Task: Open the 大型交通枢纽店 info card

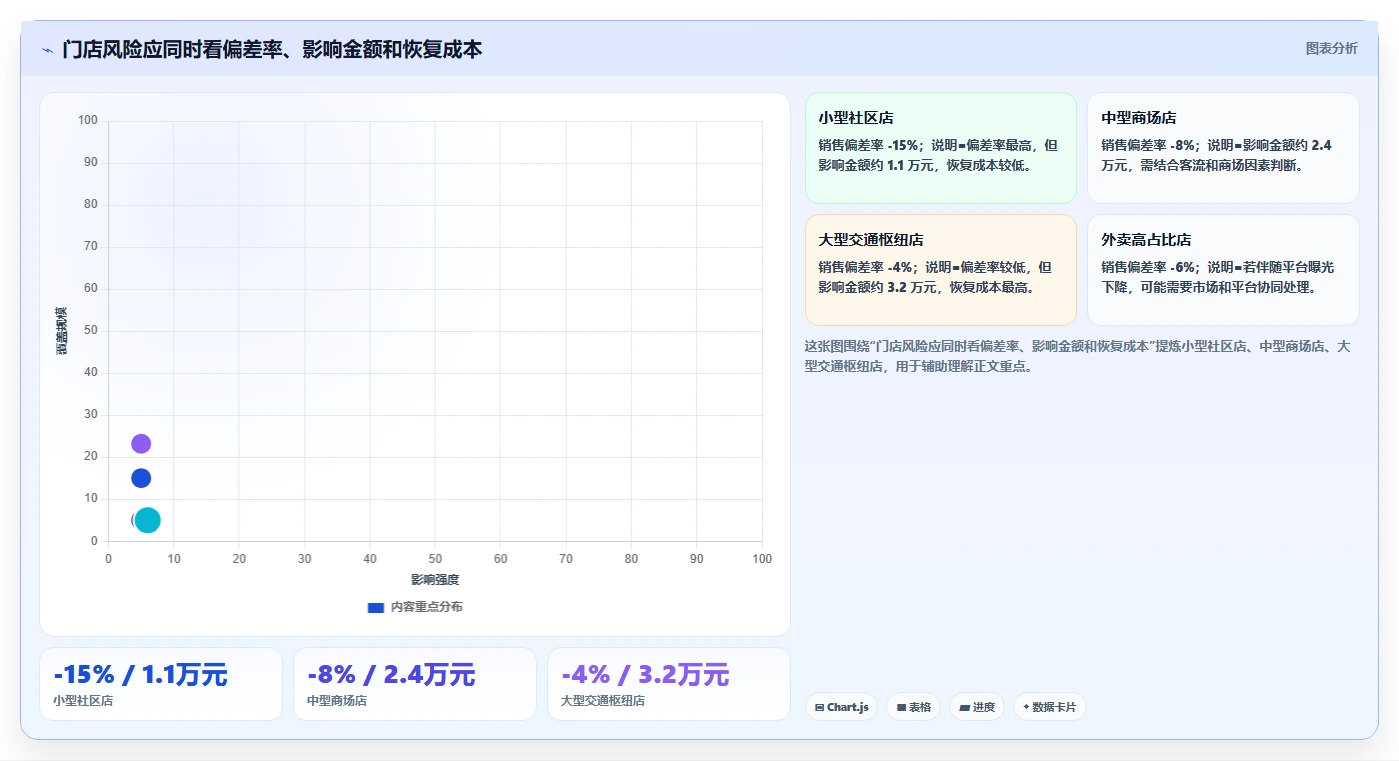Action: pos(940,270)
